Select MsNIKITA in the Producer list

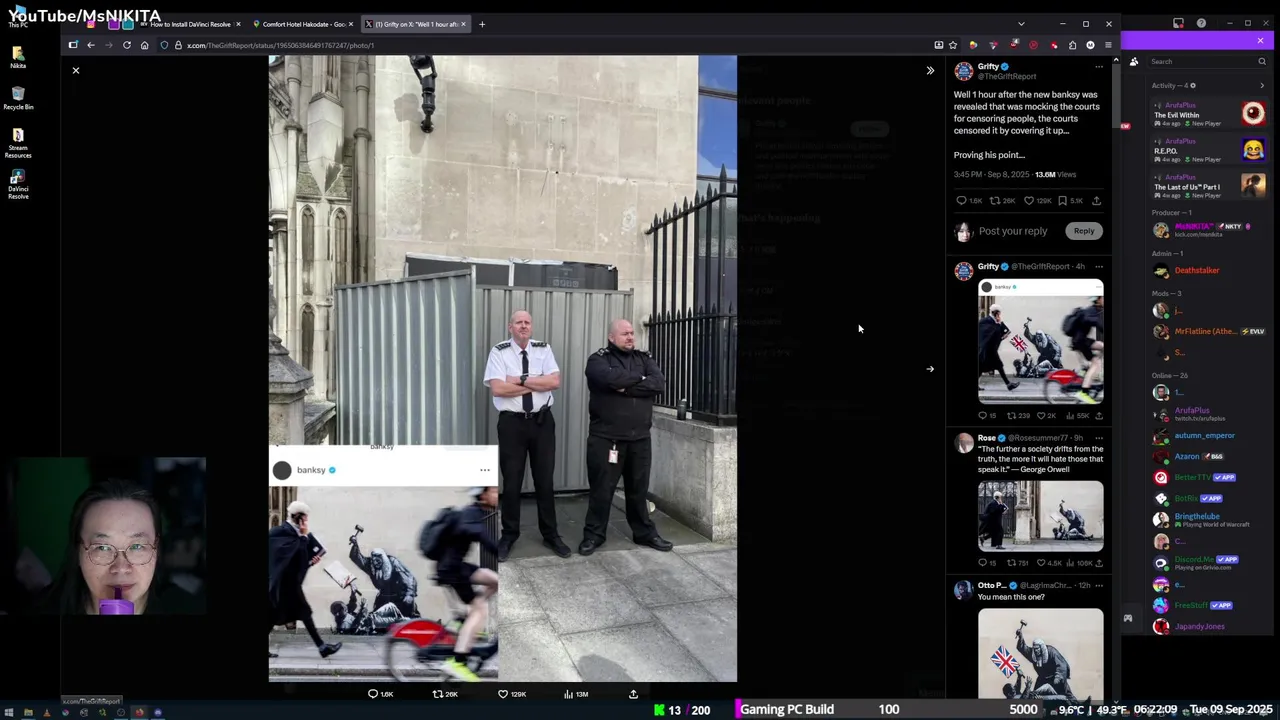1208,230
